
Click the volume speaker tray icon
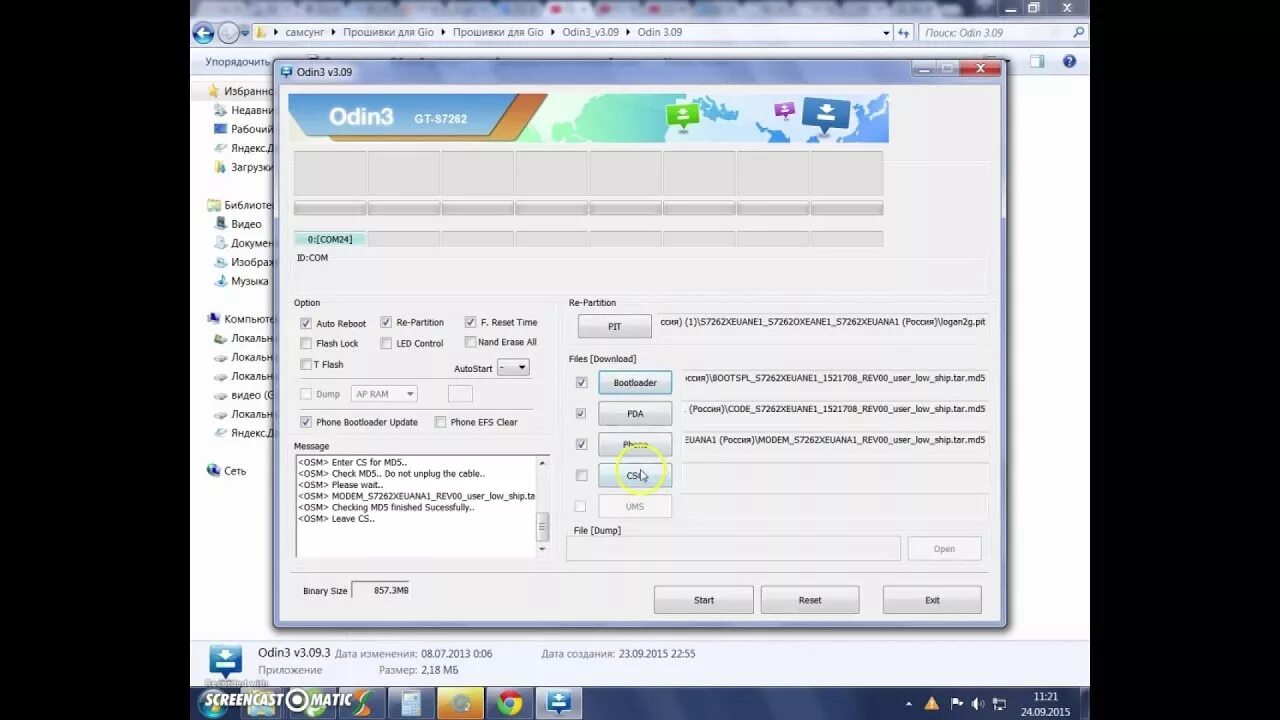tap(977, 704)
